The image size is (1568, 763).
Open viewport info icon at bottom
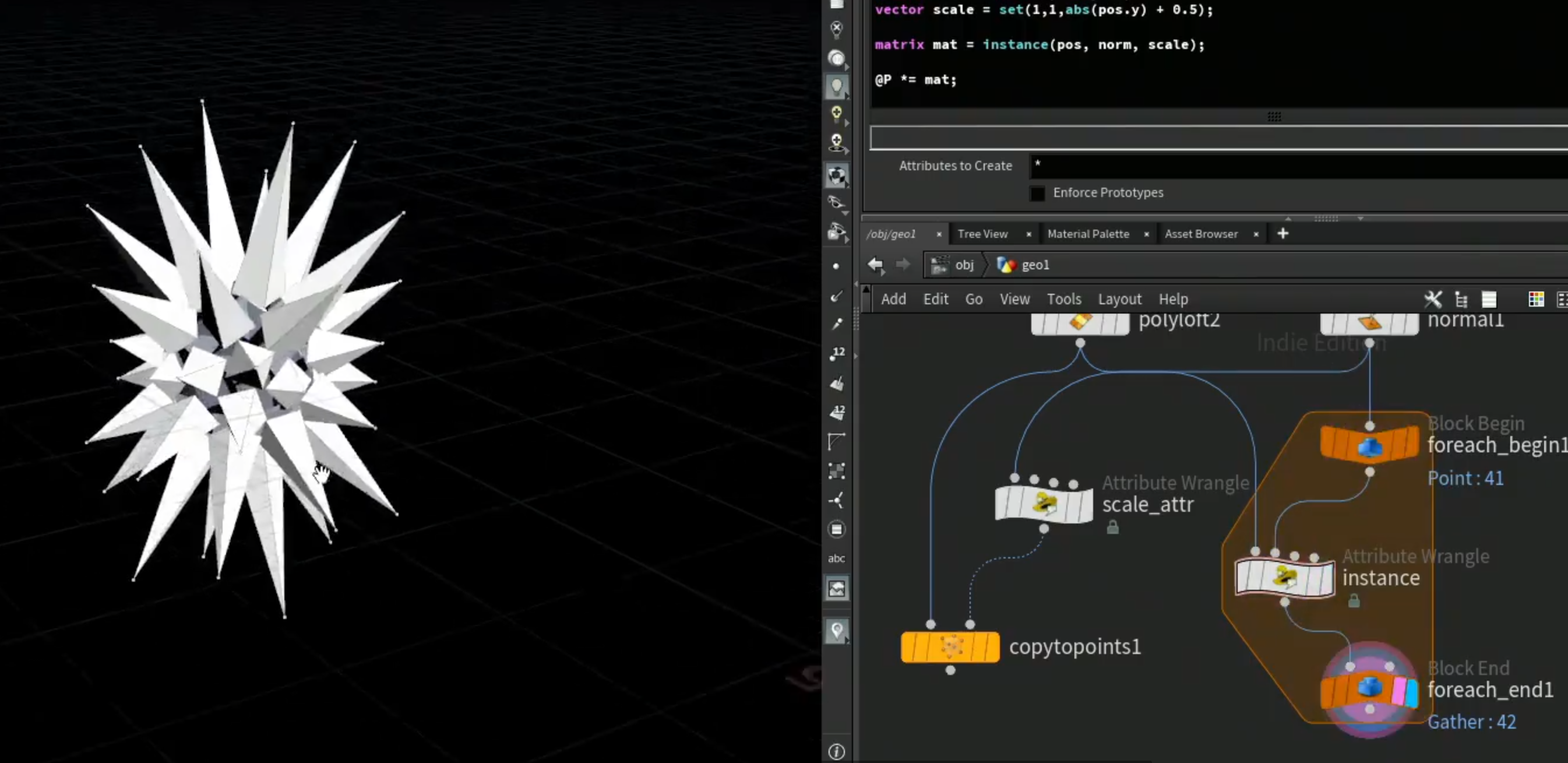click(837, 752)
